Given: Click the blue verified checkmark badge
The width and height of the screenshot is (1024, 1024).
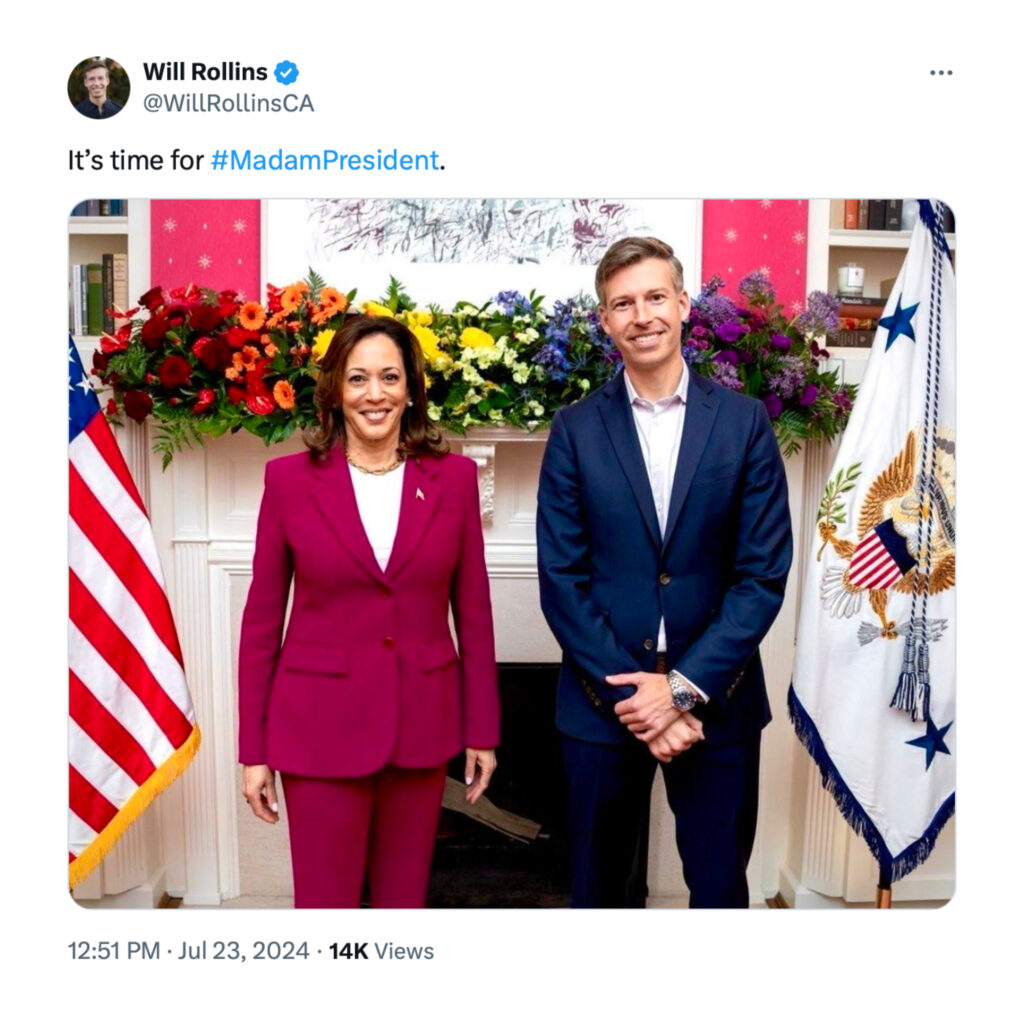Looking at the screenshot, I should pyautogui.click(x=286, y=72).
